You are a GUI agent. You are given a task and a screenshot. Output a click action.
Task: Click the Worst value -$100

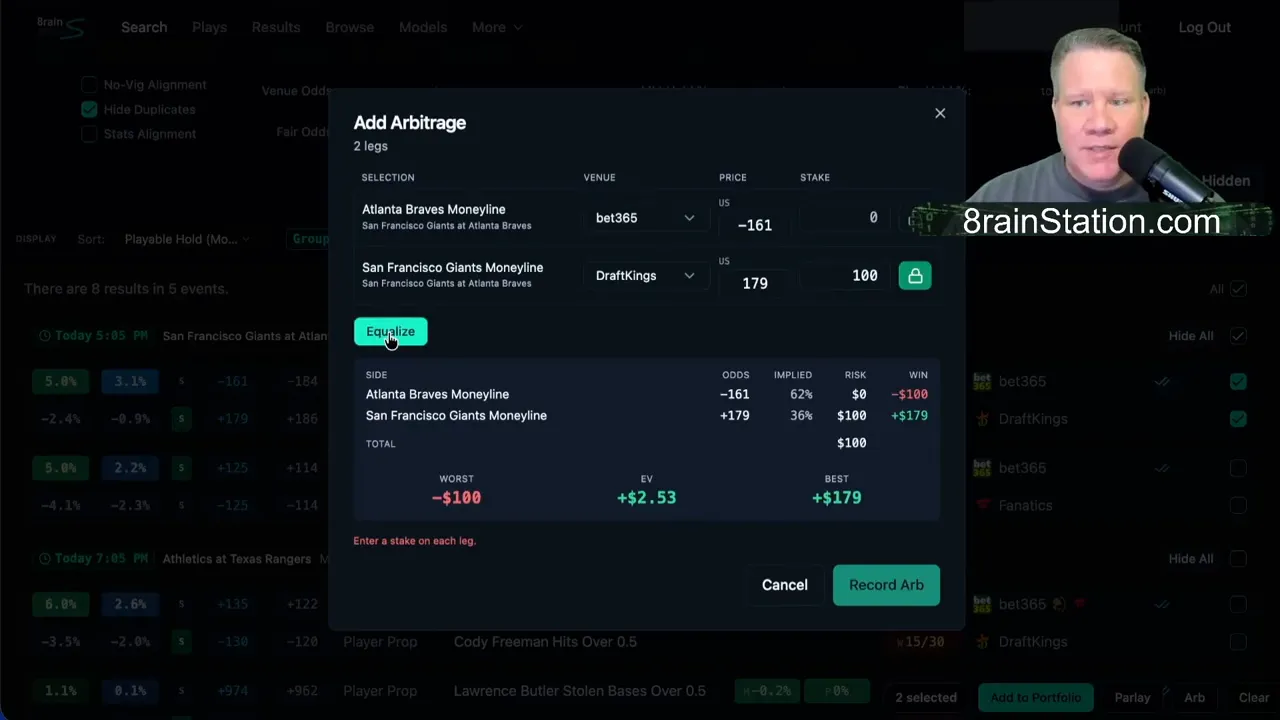(x=456, y=498)
